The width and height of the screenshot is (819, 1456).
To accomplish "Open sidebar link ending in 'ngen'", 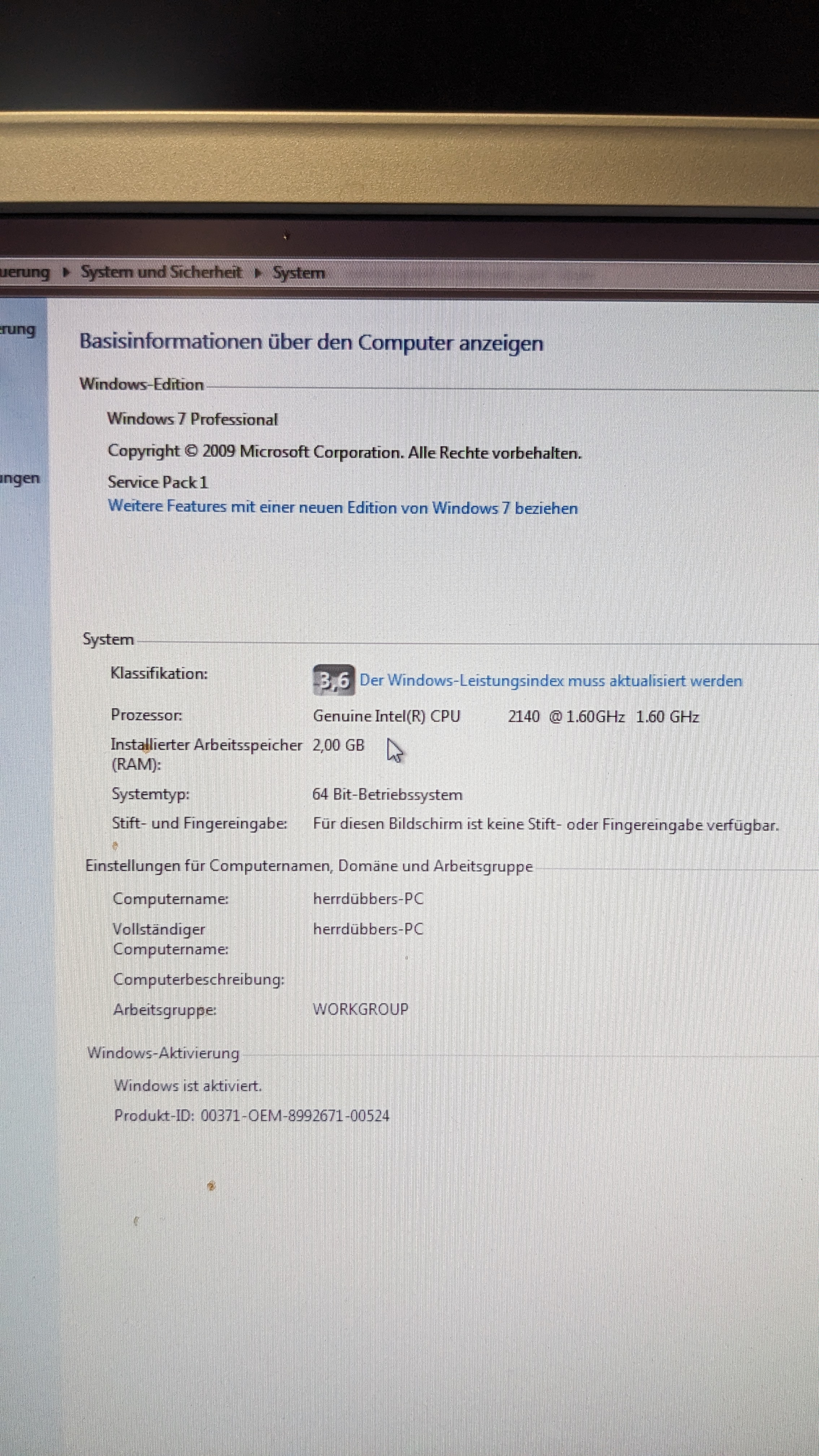I will pos(20,478).
